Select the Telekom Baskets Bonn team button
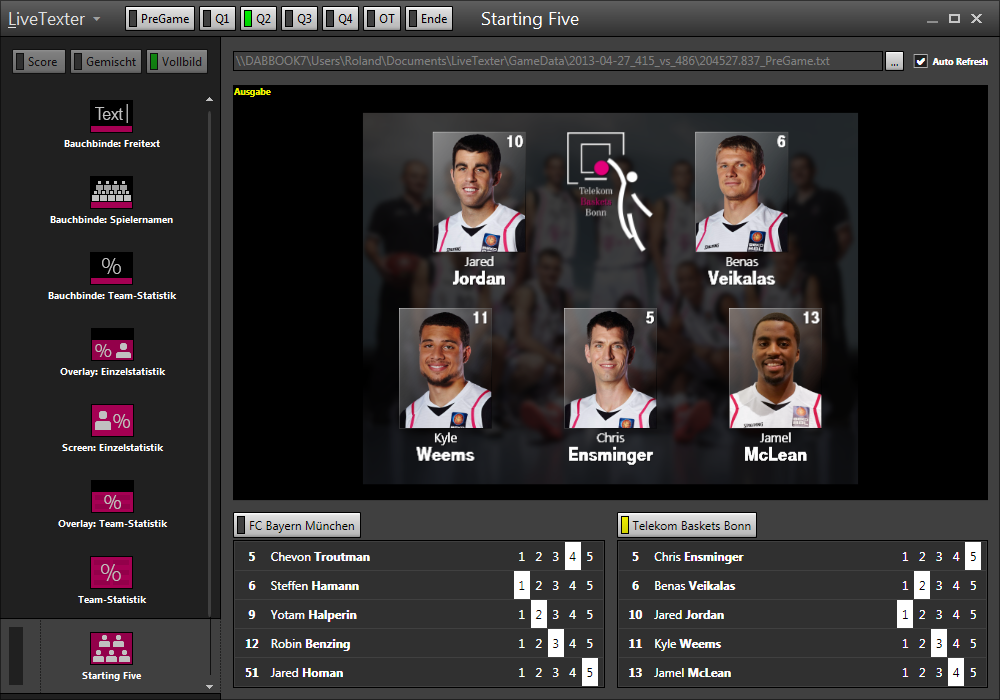This screenshot has height=700, width=1000. [686, 525]
